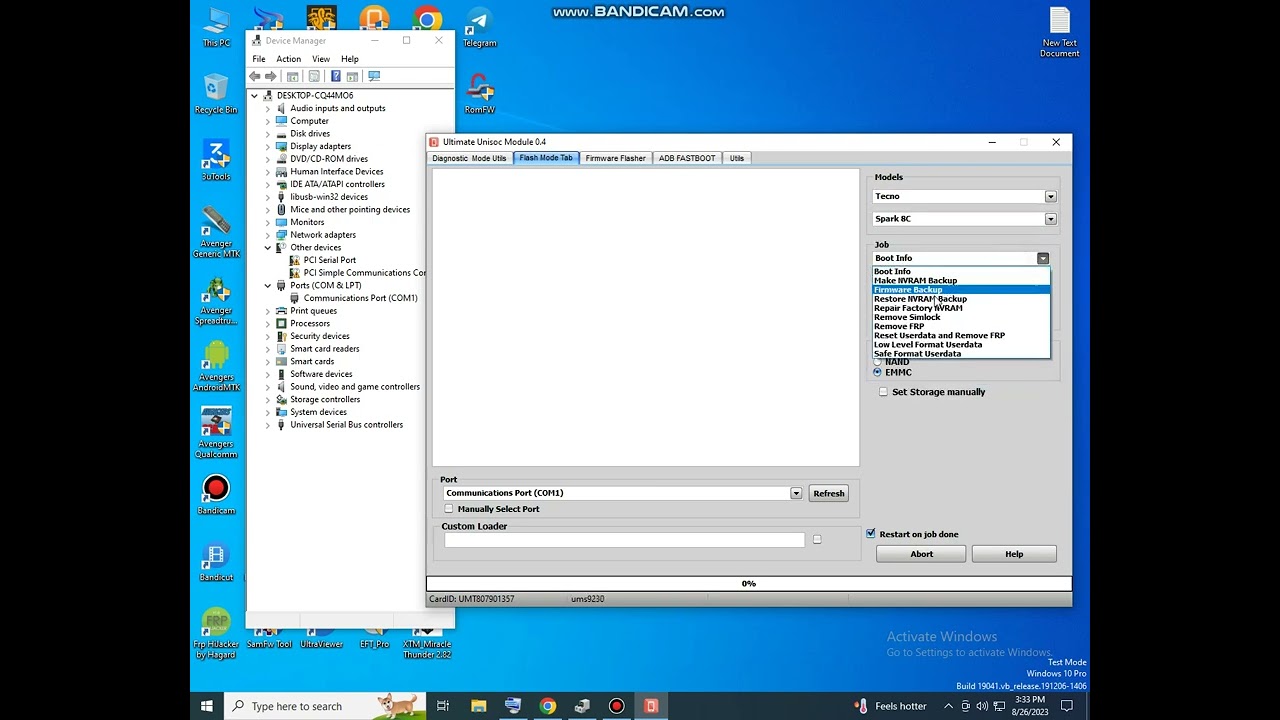
Task: Click the Forward arrow in Device Manager toolbar
Action: click(270, 76)
